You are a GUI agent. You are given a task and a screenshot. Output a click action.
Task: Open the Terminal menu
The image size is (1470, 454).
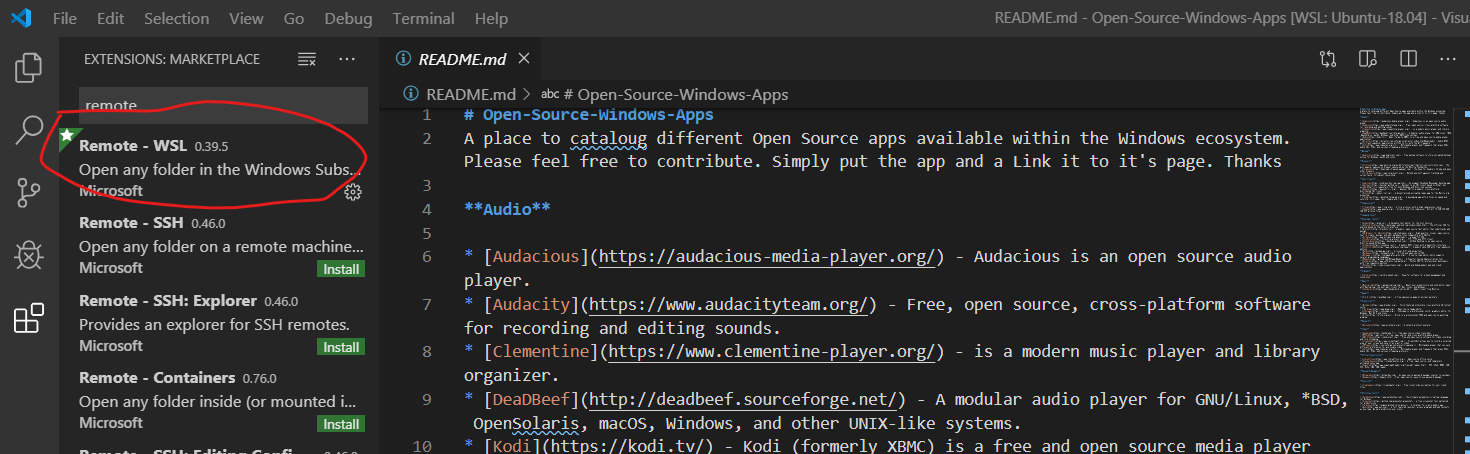point(423,18)
